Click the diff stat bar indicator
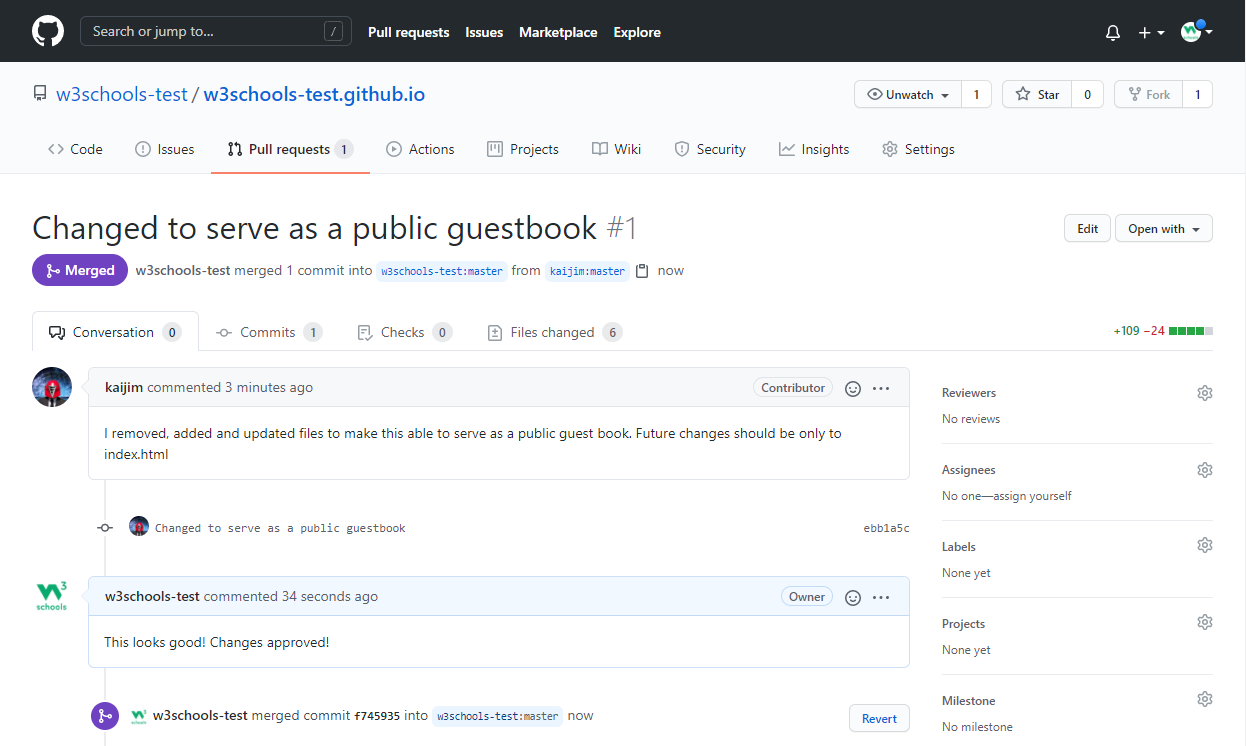This screenshot has height=746, width=1246. click(1190, 331)
